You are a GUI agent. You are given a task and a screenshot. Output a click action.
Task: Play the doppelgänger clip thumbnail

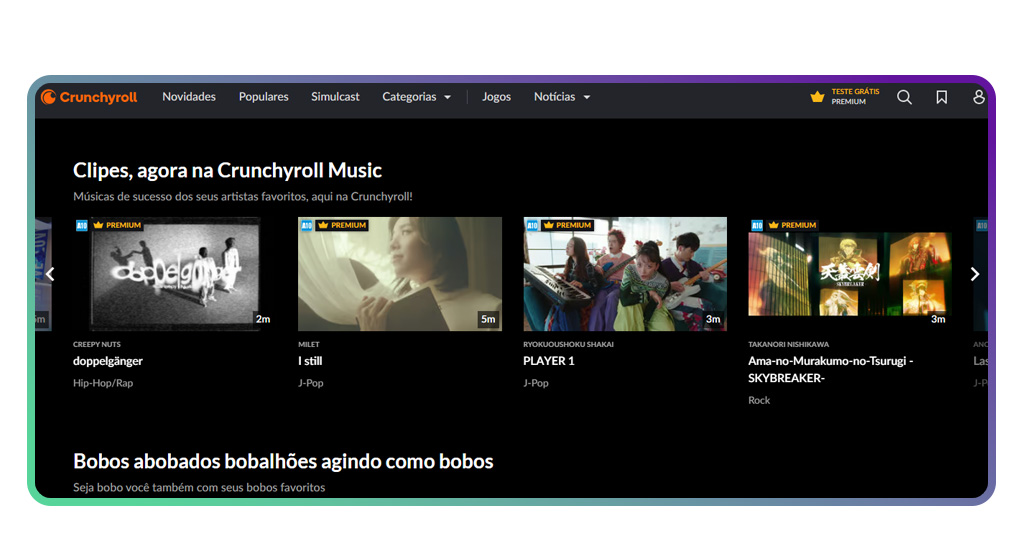174,274
